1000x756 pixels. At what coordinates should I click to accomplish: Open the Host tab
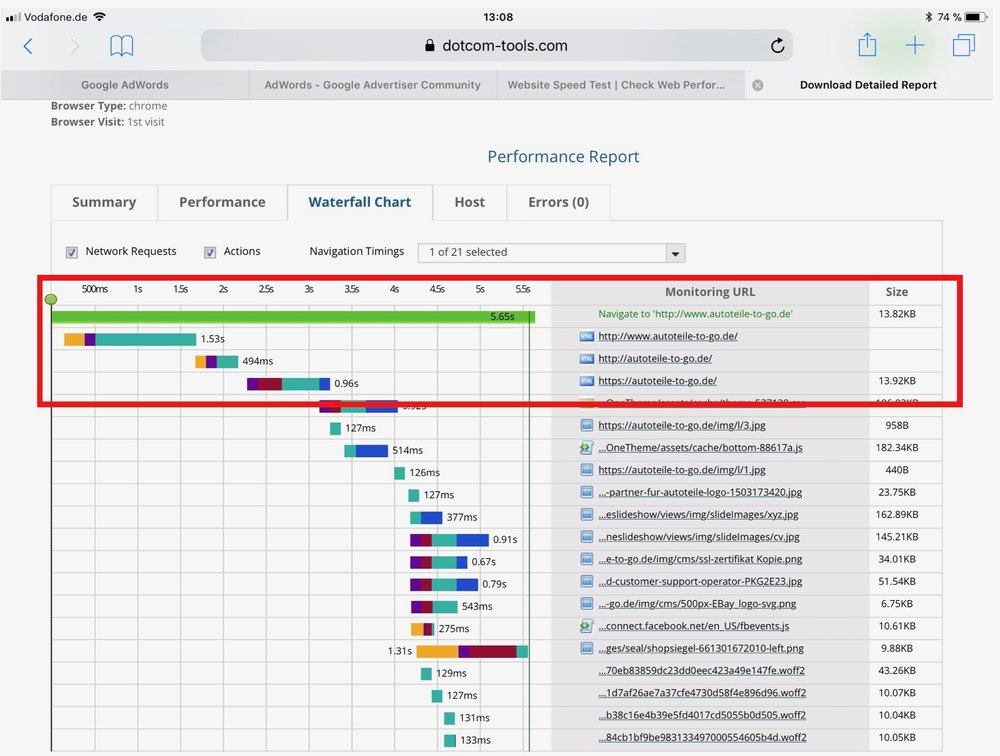469,202
